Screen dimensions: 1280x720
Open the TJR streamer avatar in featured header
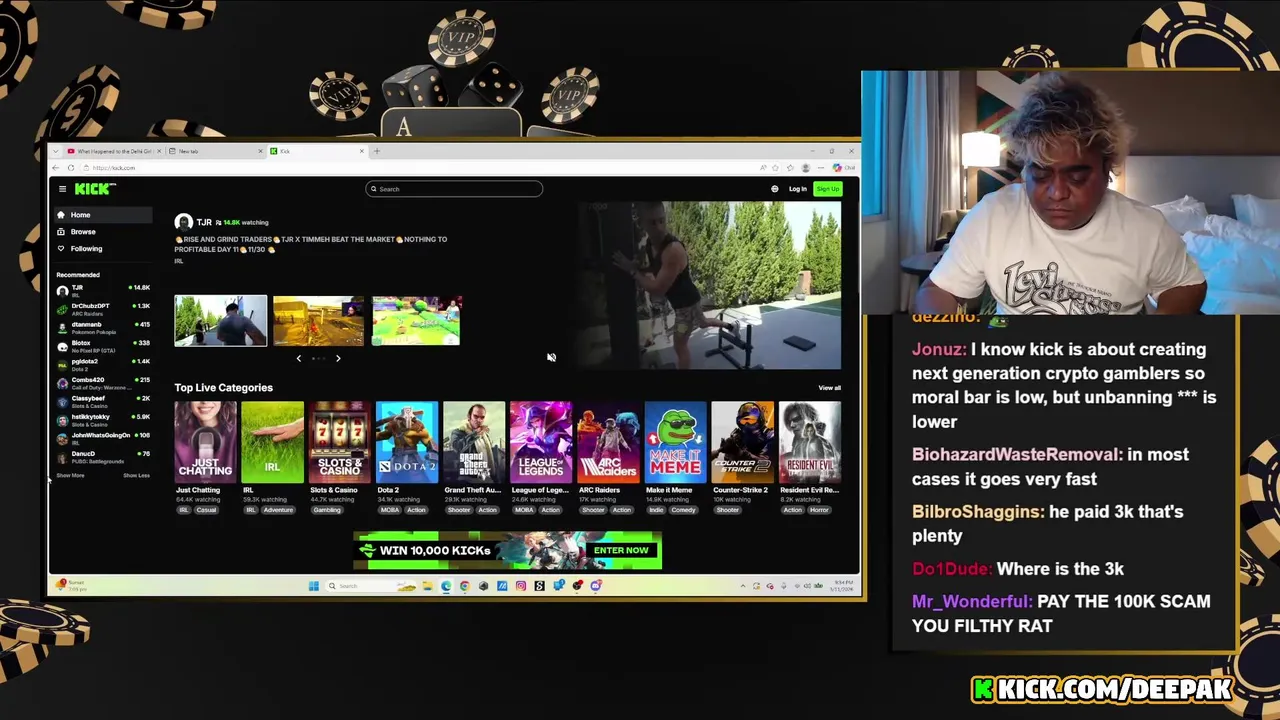click(x=183, y=222)
